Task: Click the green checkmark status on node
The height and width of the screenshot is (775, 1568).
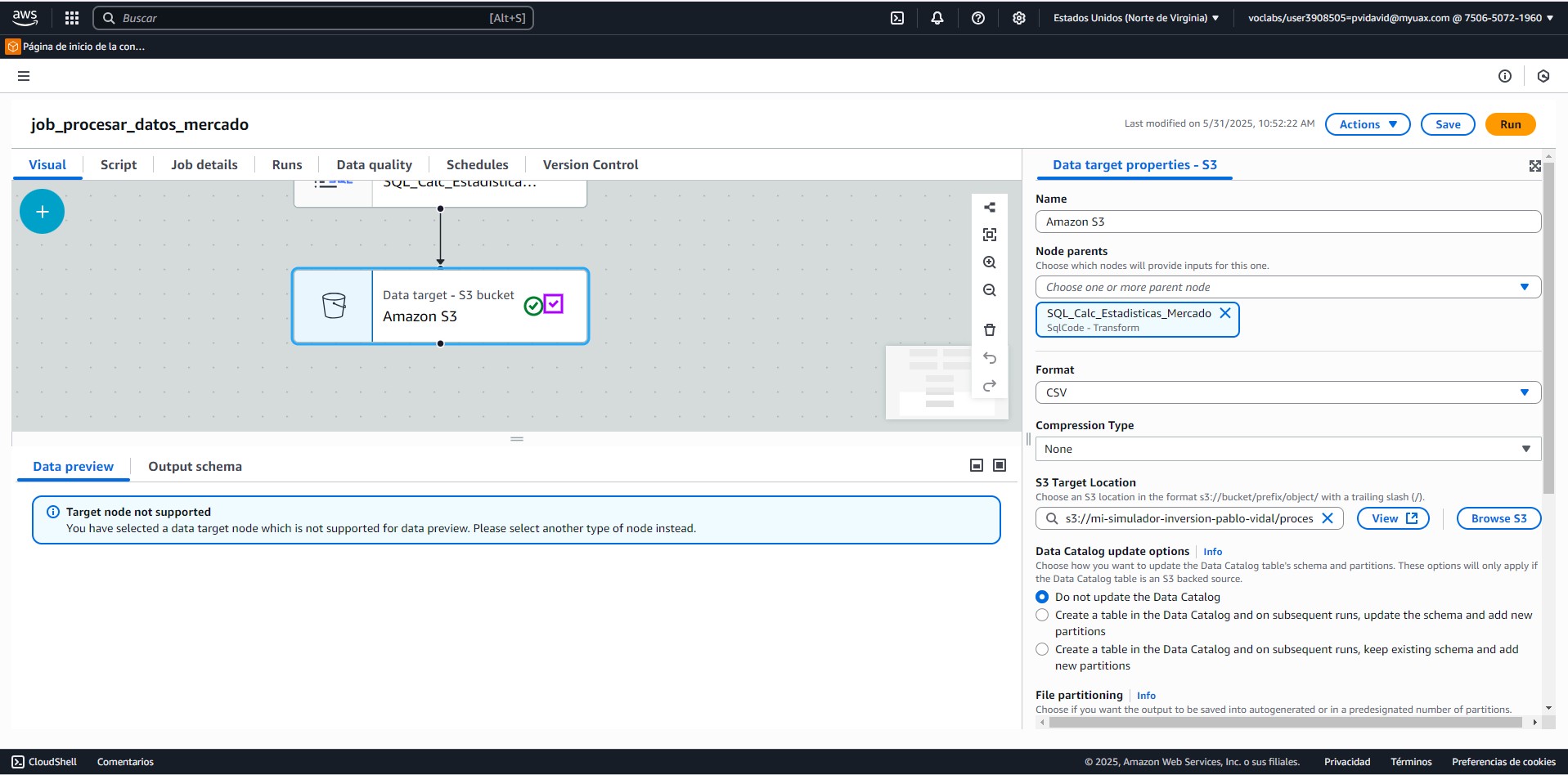Action: [533, 306]
